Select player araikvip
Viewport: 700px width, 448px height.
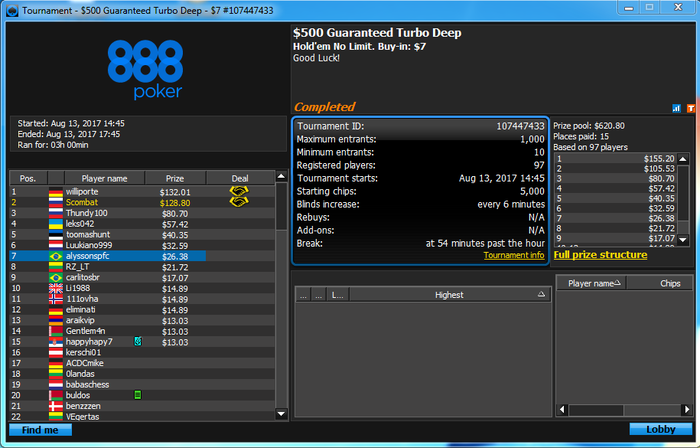pyautogui.click(x=142, y=320)
